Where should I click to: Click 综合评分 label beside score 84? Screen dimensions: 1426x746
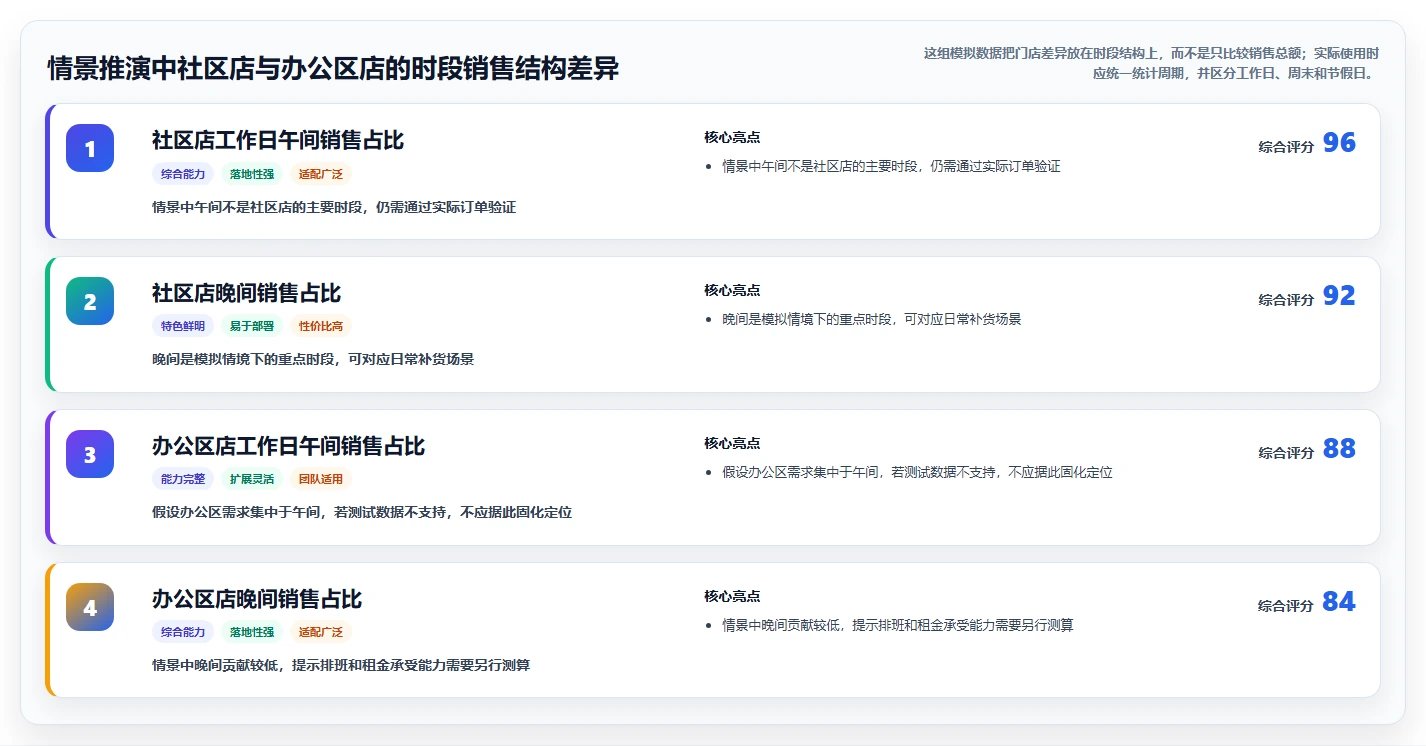[x=1286, y=606]
